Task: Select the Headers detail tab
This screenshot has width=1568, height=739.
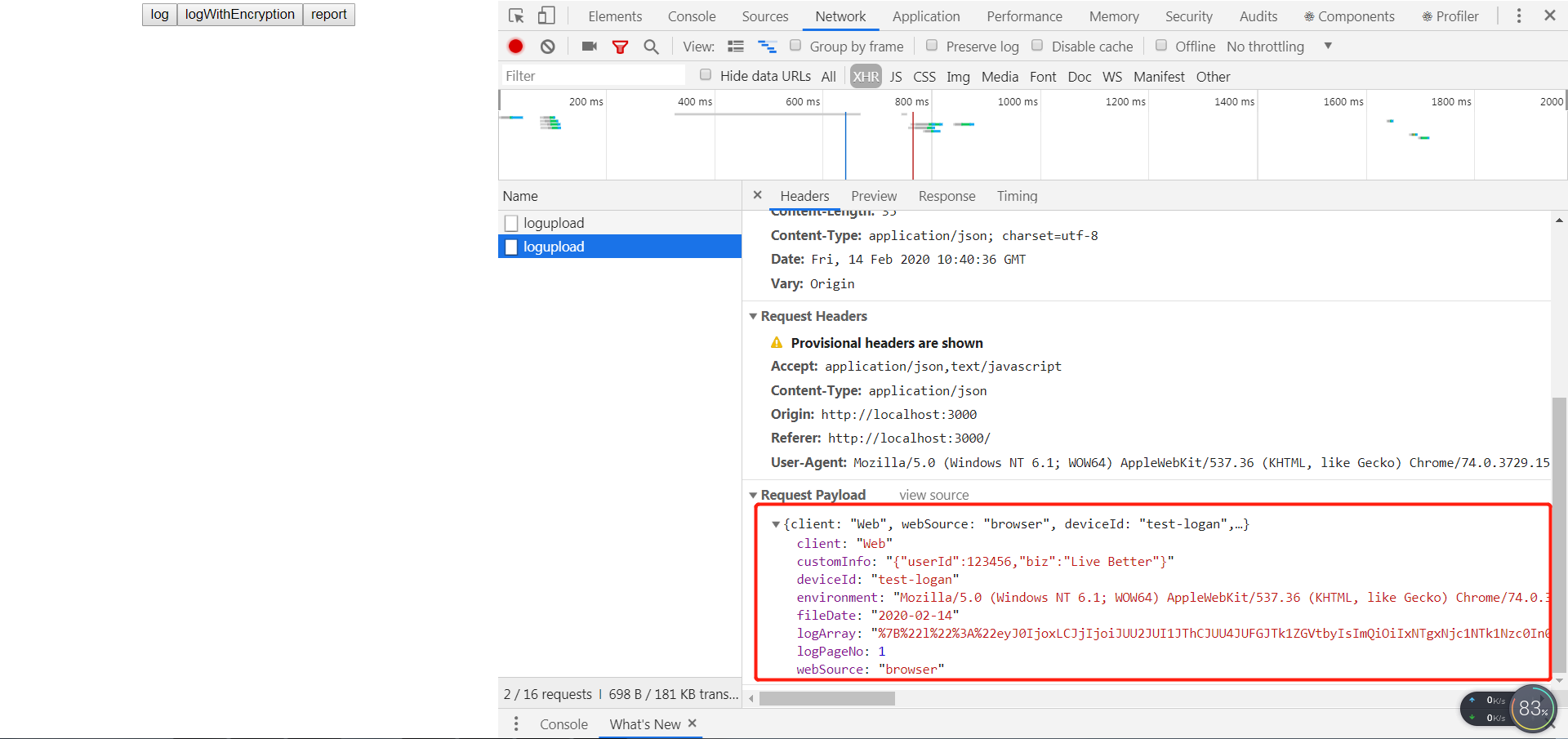Action: click(x=804, y=196)
